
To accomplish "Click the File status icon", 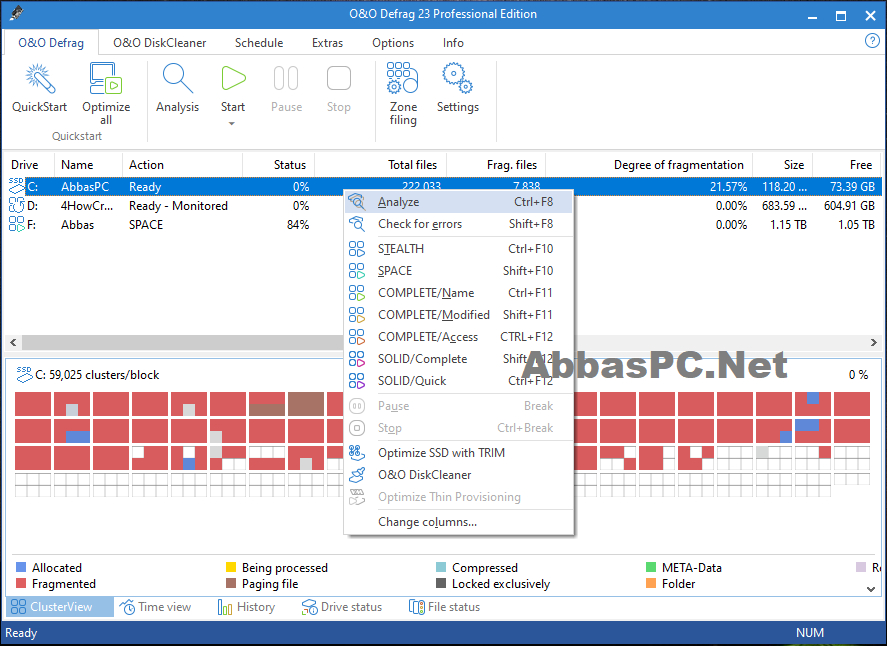I will tap(417, 607).
